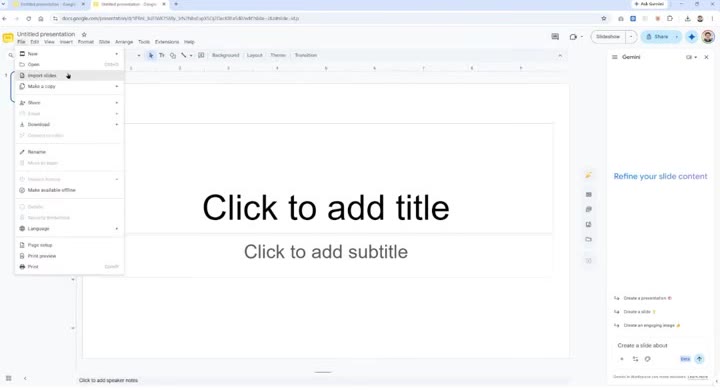Open the Share dropdown arrow
Viewport: 720px width, 390px height.
pos(677,37)
